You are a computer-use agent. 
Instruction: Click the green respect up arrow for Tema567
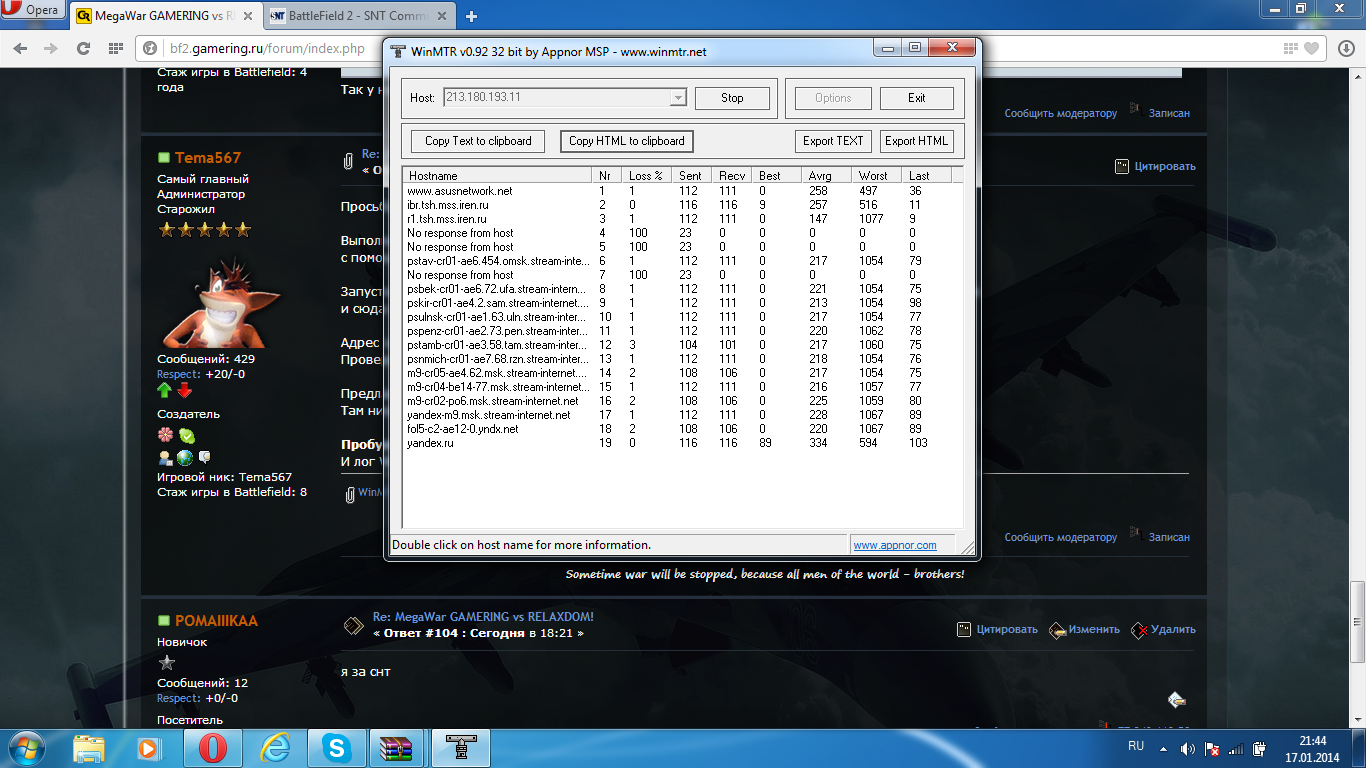(165, 390)
